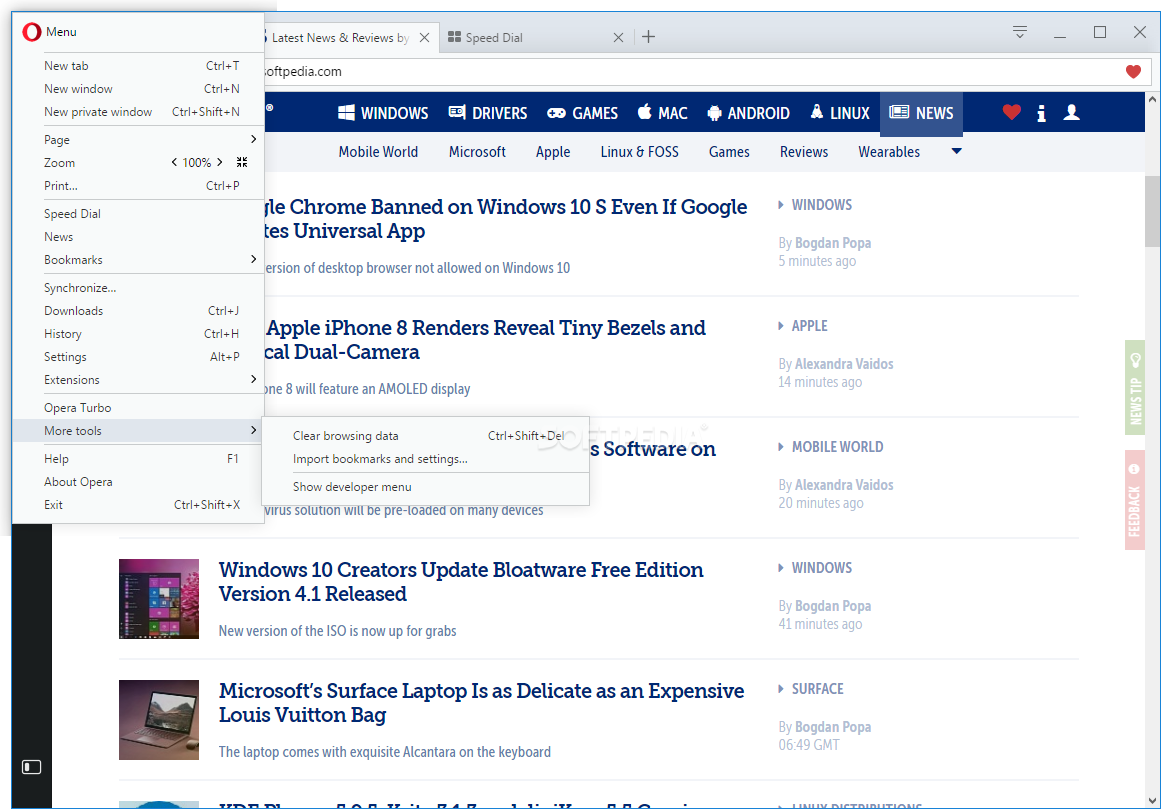Click the Mobile World subcategory link
Viewport: 1161px width, 809px height.
click(378, 152)
